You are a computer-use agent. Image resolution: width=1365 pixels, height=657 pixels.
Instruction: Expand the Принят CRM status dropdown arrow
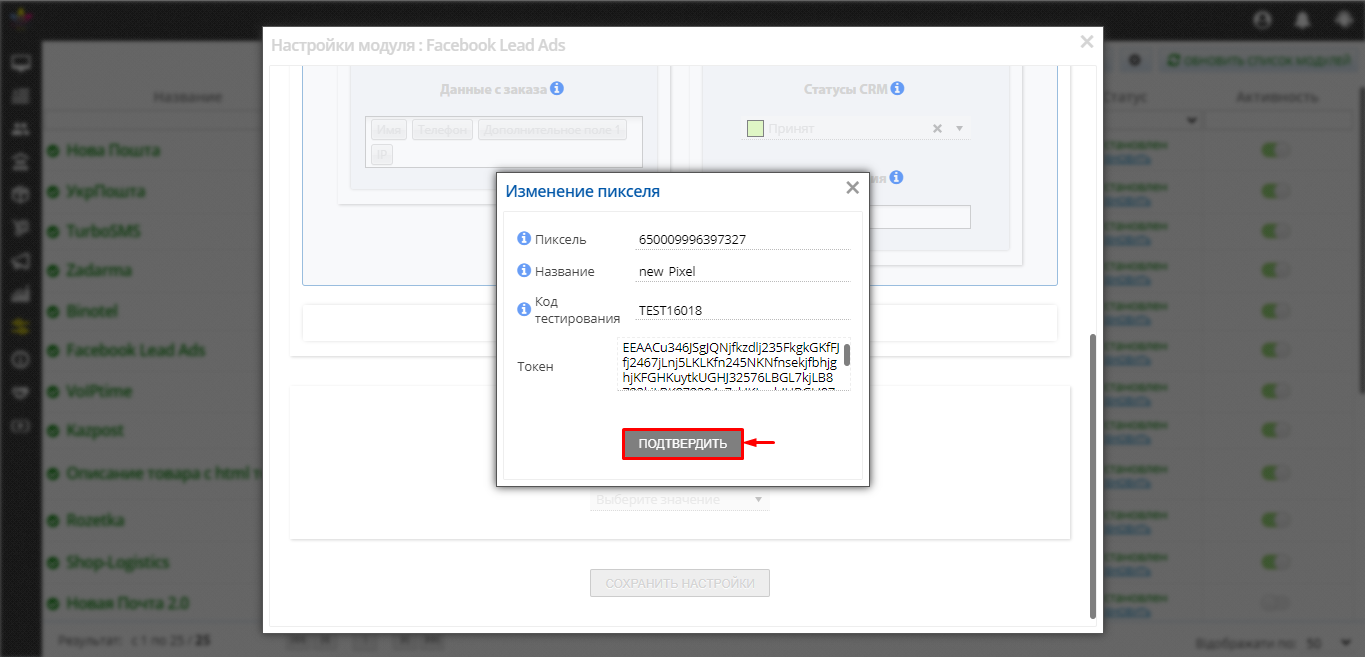[x=959, y=128]
